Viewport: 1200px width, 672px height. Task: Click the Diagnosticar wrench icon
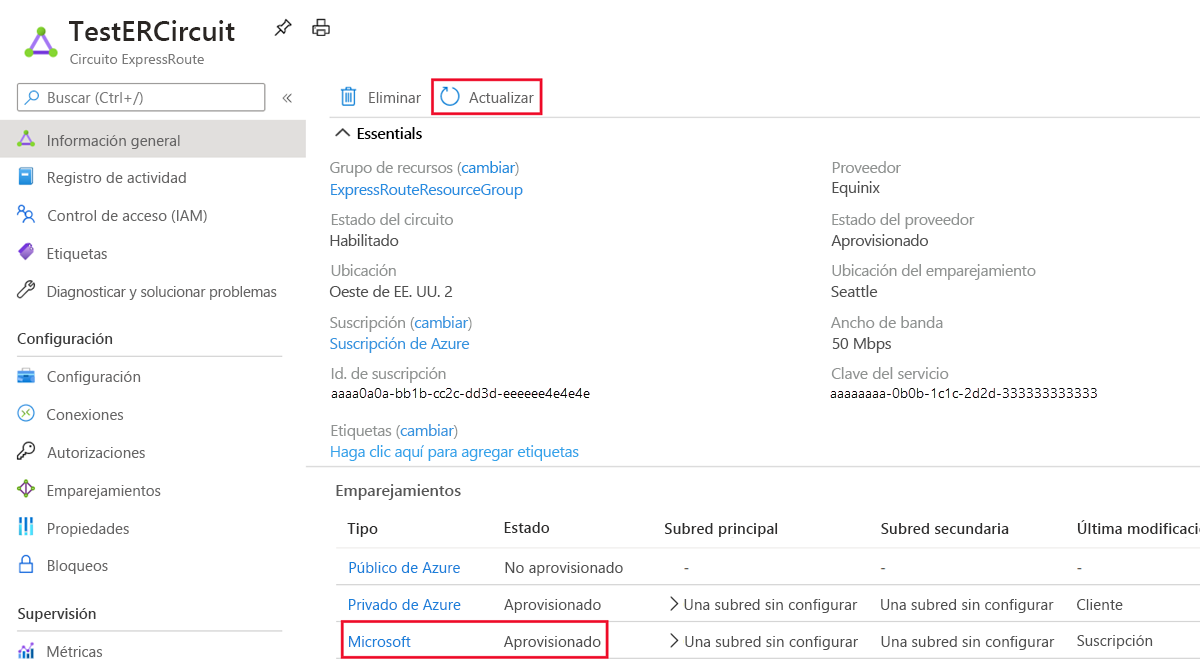pos(27,291)
